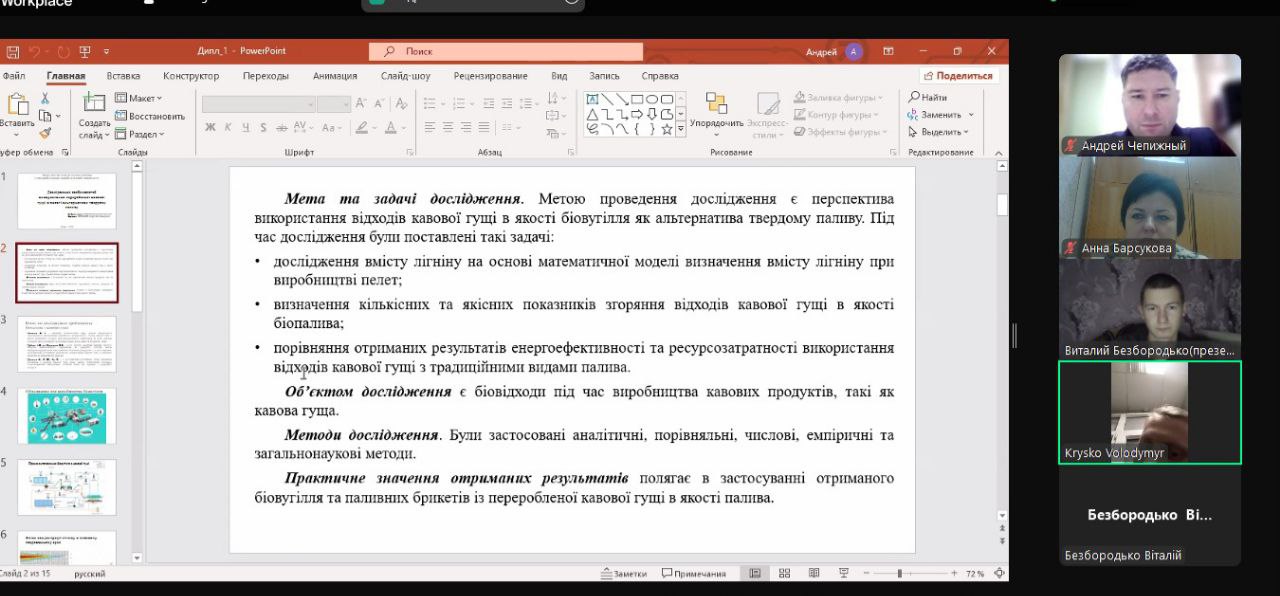Image resolution: width=1280 pixels, height=596 pixels.
Task: Select the rectangle shape in gallery
Action: click(x=637, y=99)
